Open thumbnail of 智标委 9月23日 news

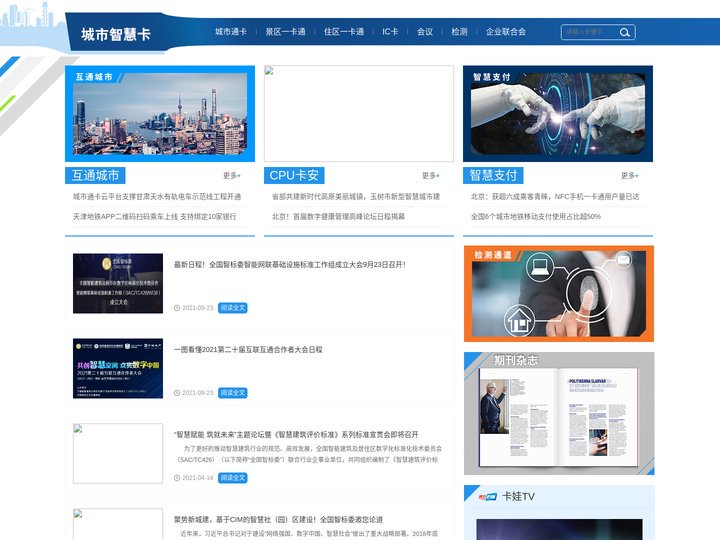pyautogui.click(x=118, y=283)
